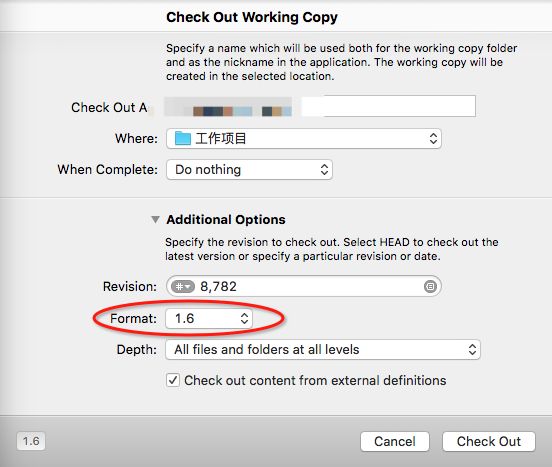The width and height of the screenshot is (552, 467).
Task: Open the Depth All files and folders dropdown
Action: (323, 349)
